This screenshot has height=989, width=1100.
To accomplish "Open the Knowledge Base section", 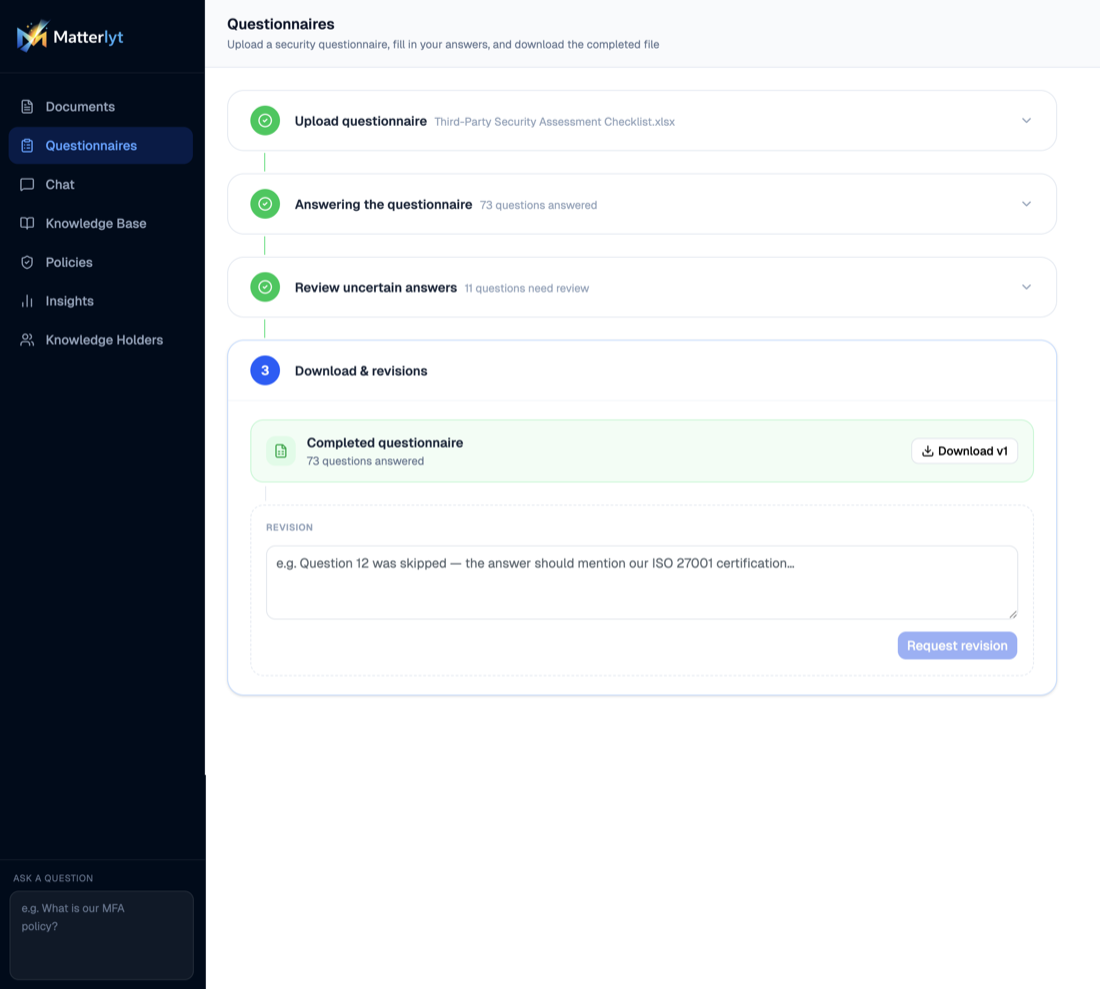I will [x=100, y=223].
